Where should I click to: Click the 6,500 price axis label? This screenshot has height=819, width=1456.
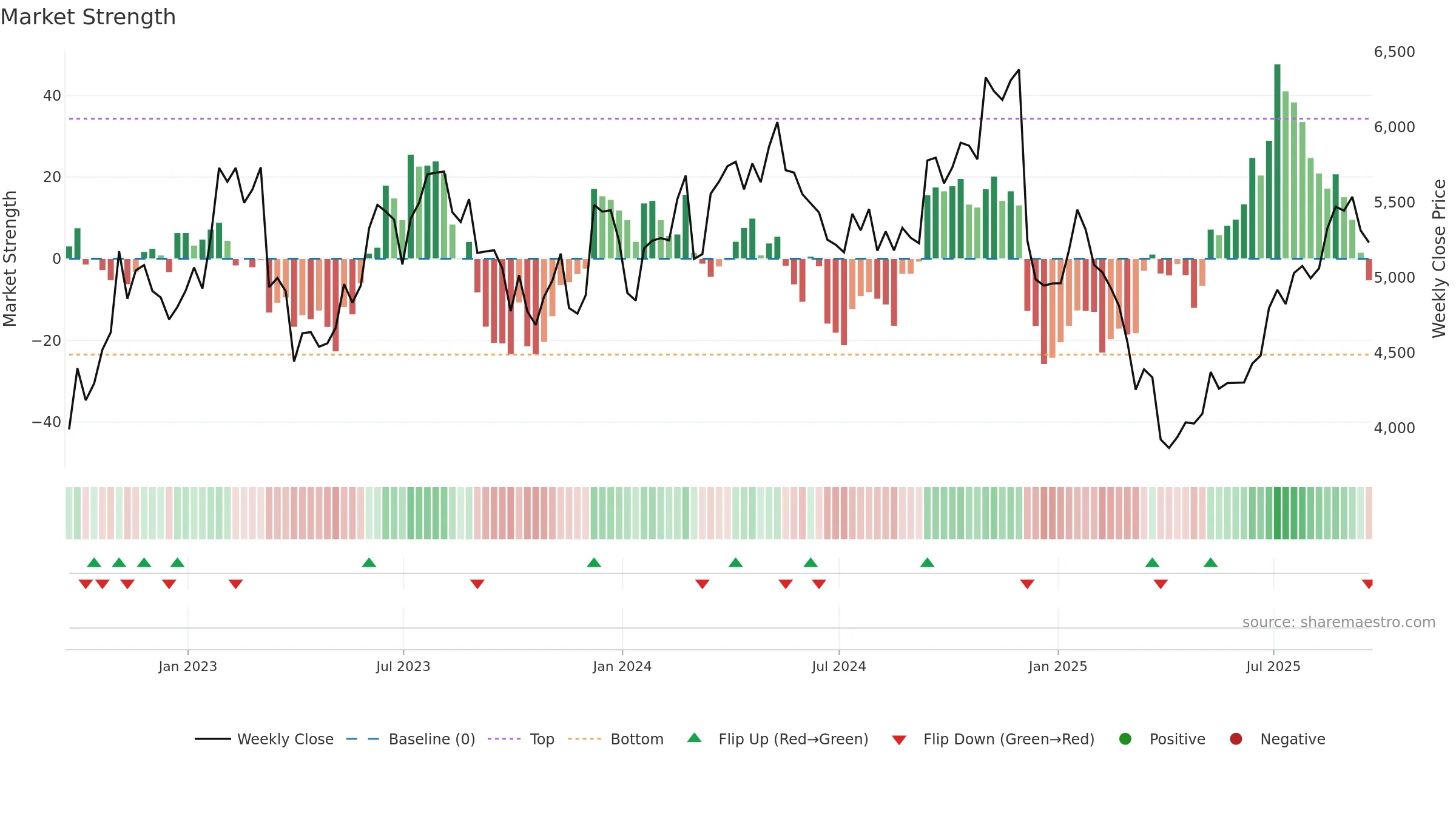[x=1395, y=52]
